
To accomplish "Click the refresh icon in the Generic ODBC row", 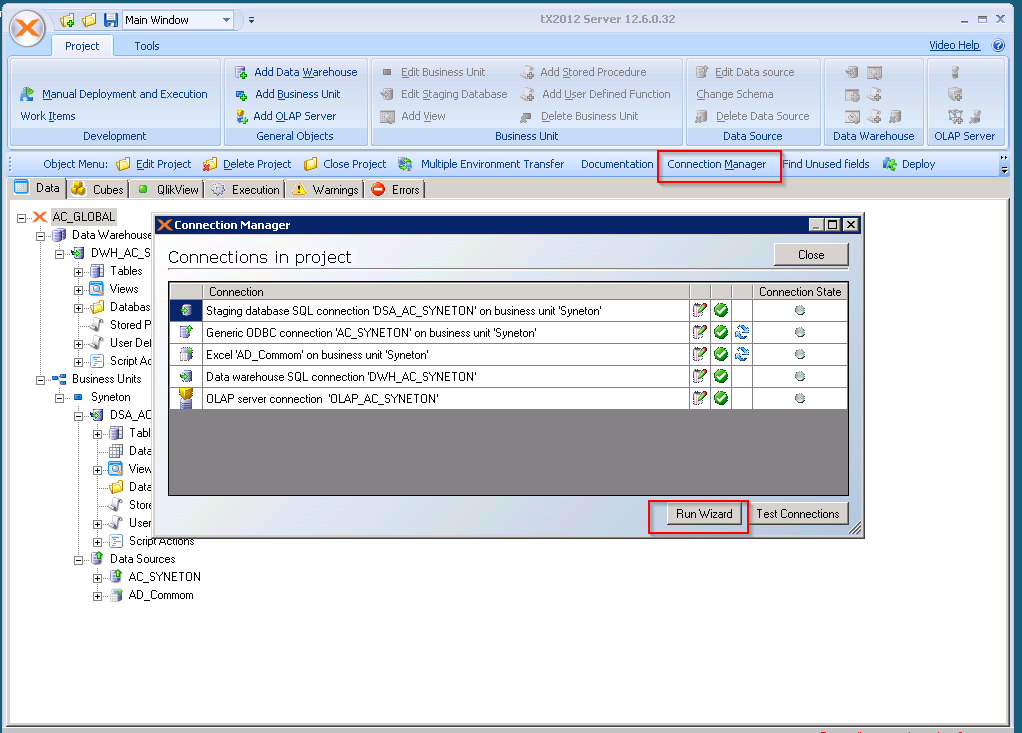I will (741, 333).
